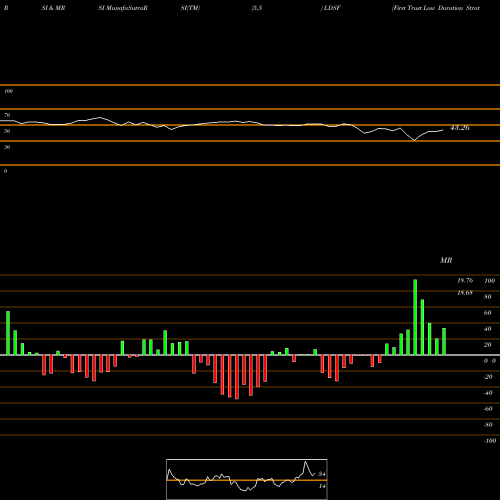Select the 18.76 price value

point(465,280)
